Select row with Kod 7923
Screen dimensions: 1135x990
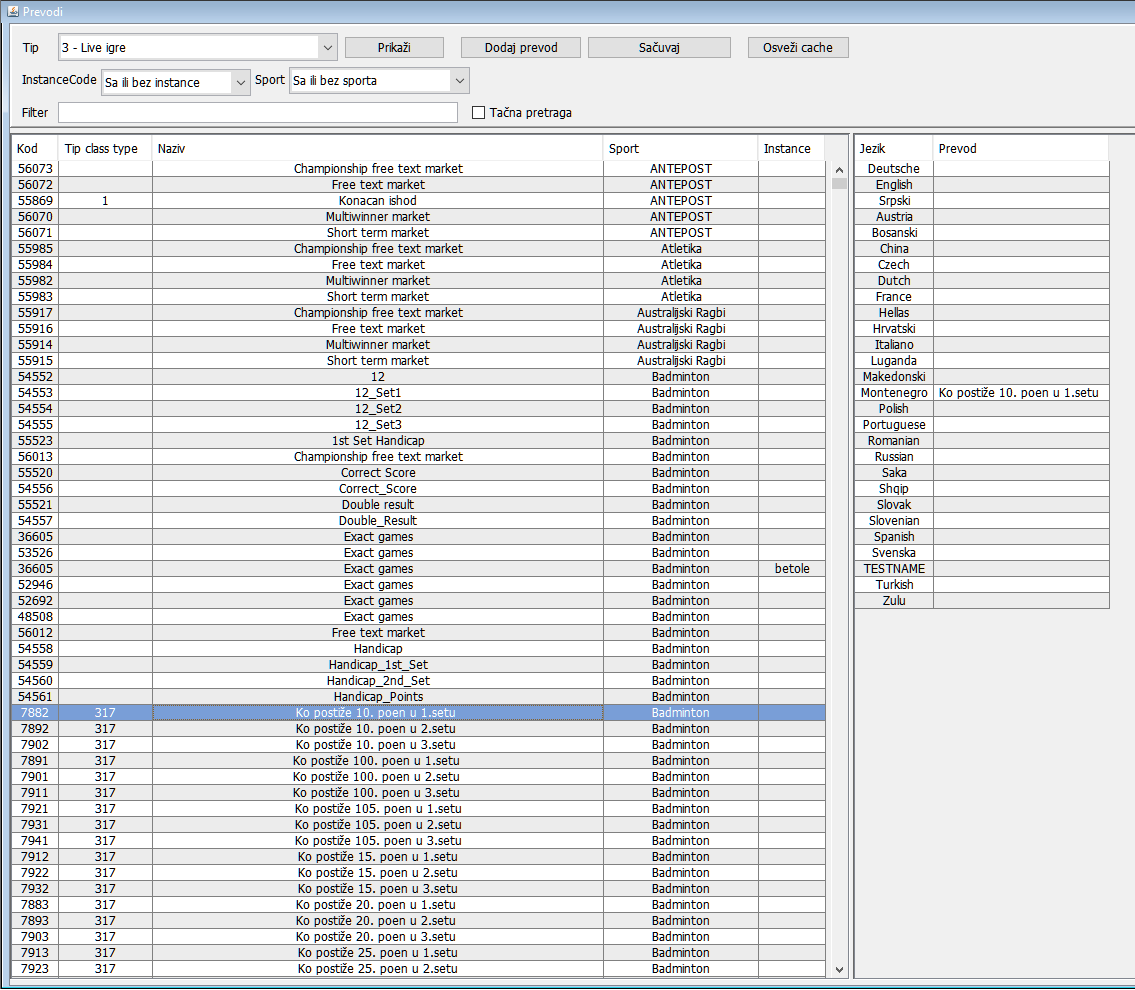[418, 968]
